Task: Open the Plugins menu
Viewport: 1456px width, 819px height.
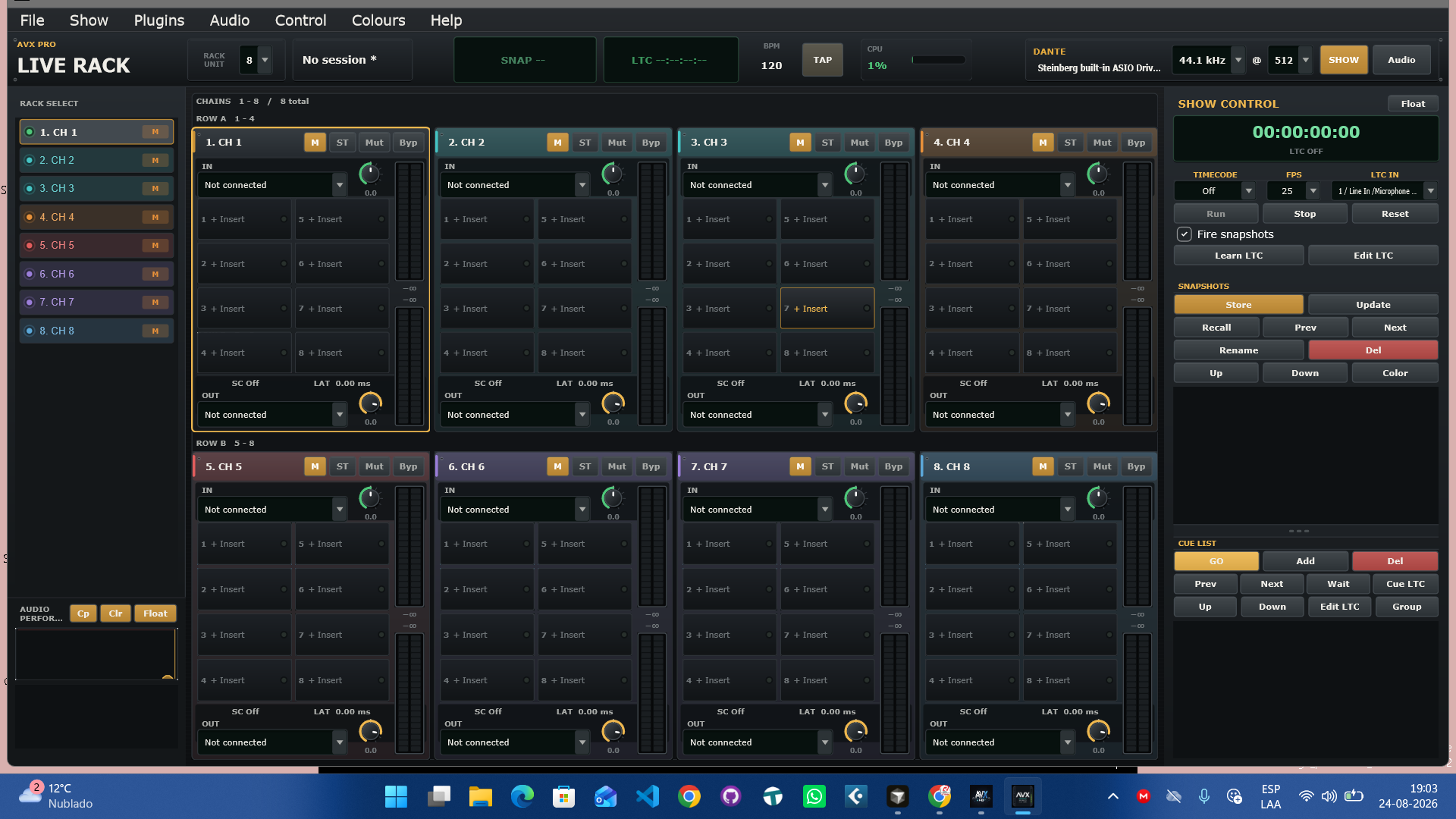Action: 159,20
